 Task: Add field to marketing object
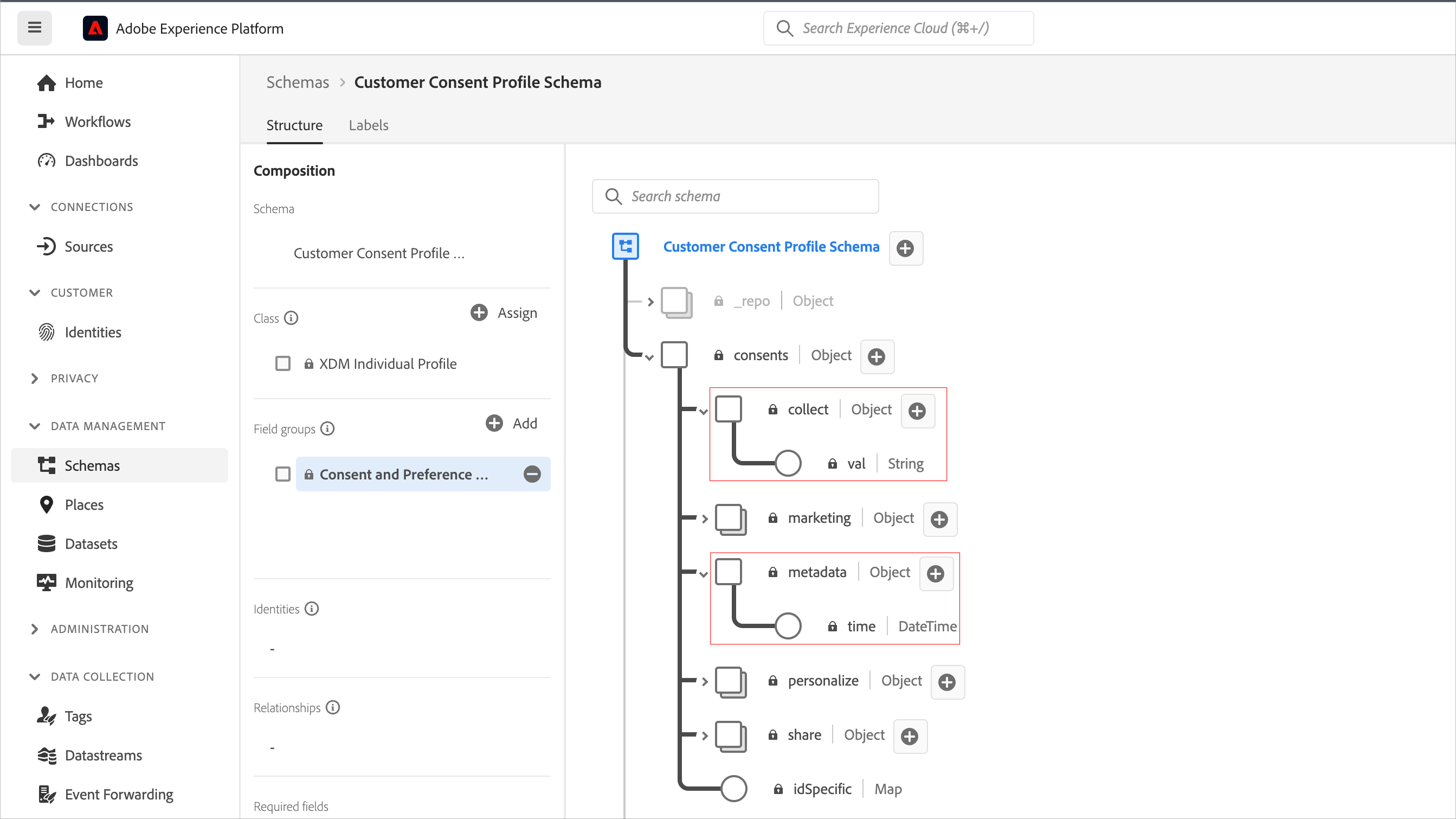pyautogui.click(x=939, y=519)
